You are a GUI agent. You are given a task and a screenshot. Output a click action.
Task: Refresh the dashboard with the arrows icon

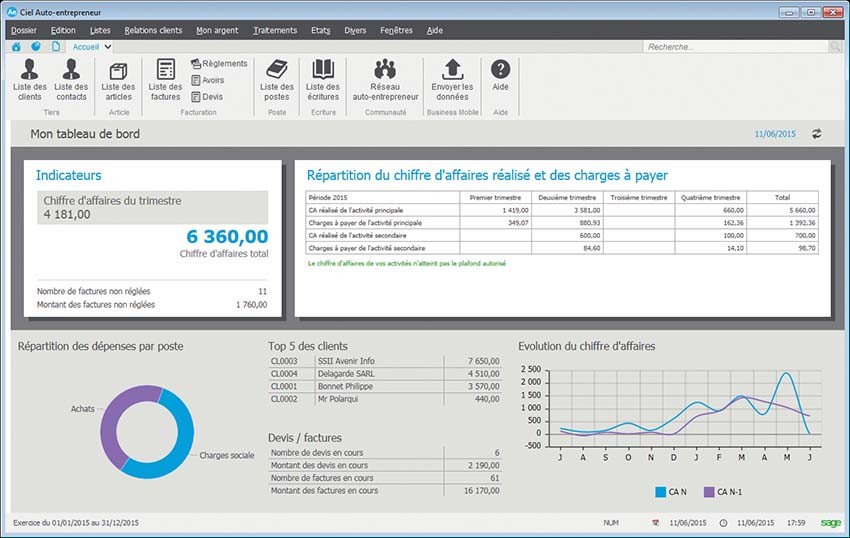(816, 133)
